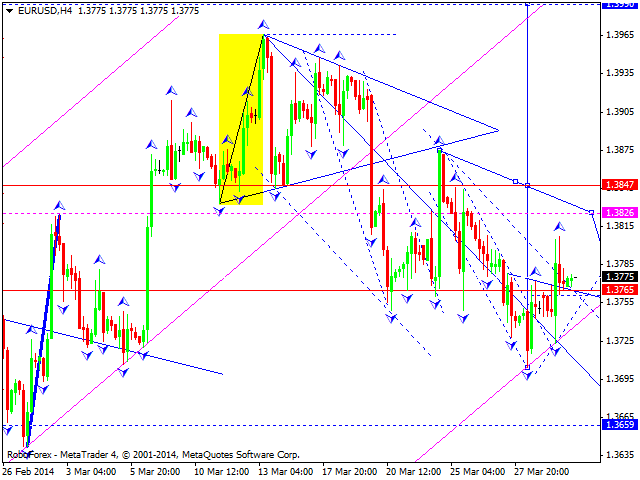
Task: Select the square anchor point on the 1.3826 dashed line
Action: [591, 212]
